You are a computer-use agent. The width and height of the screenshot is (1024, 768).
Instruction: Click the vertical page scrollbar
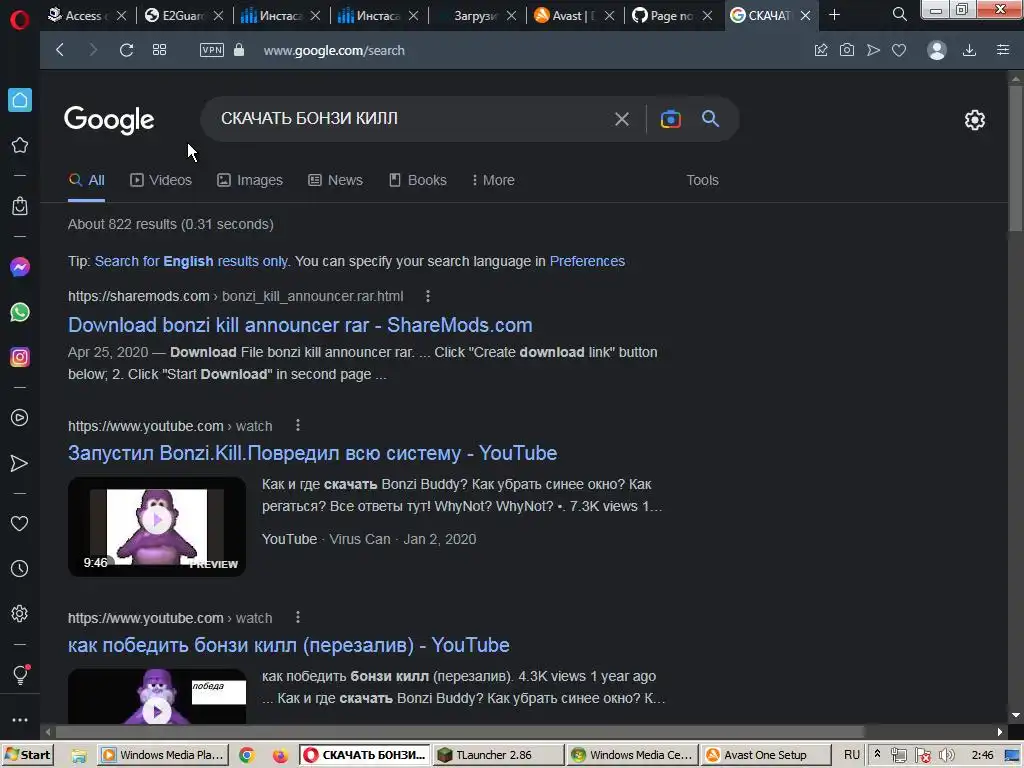[1016, 158]
